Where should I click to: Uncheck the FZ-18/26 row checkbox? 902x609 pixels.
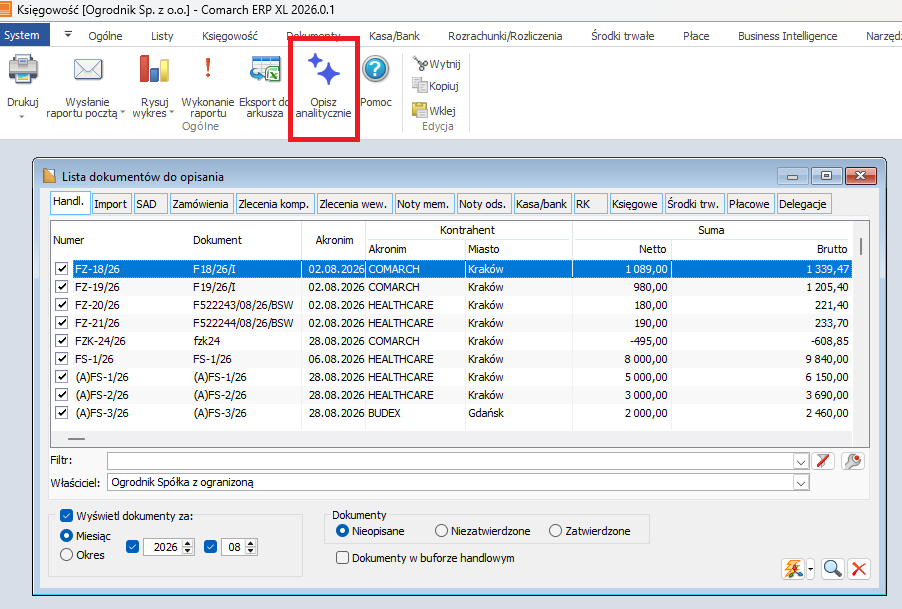[x=62, y=269]
